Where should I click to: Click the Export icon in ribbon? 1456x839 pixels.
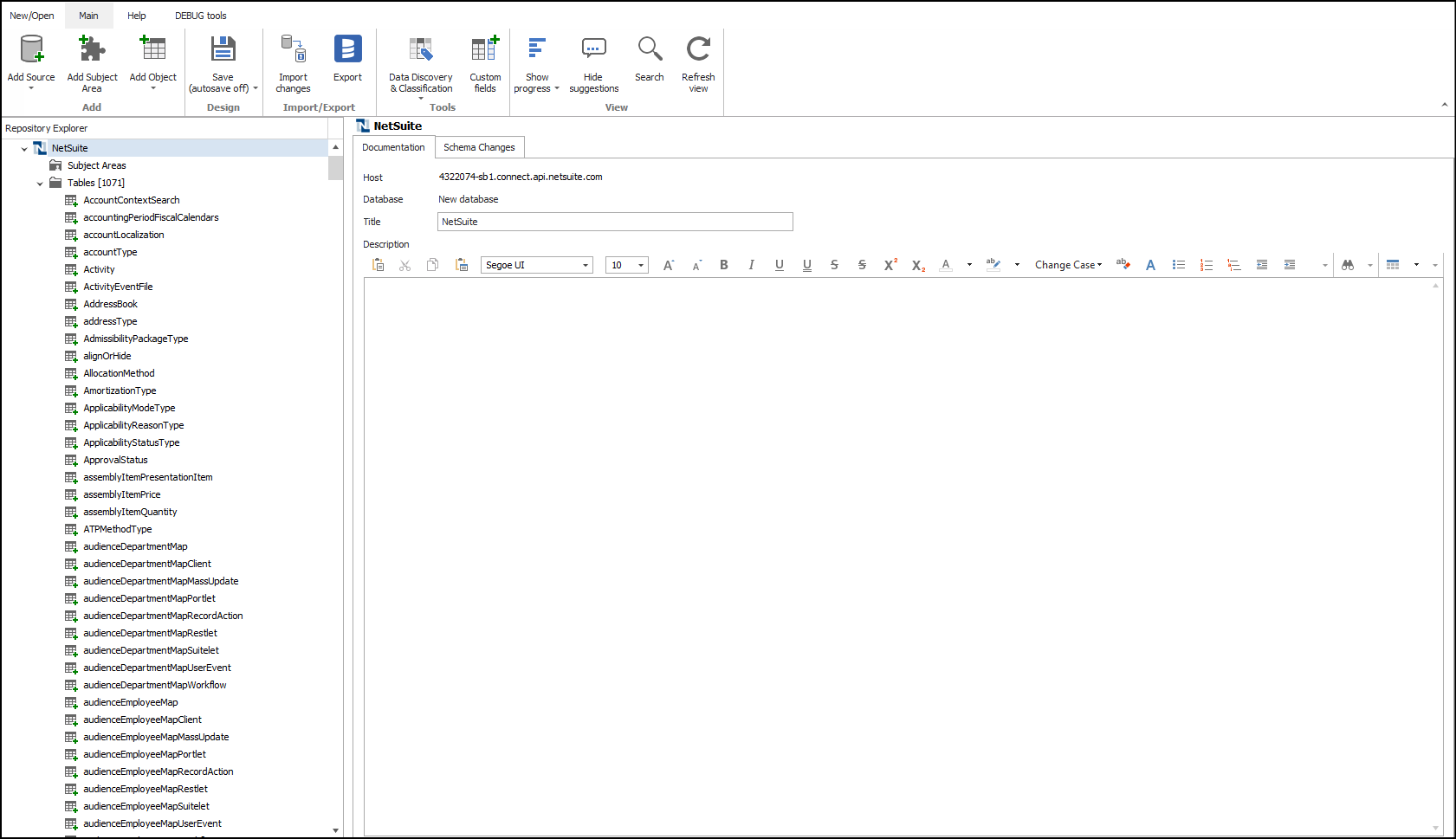click(x=347, y=50)
